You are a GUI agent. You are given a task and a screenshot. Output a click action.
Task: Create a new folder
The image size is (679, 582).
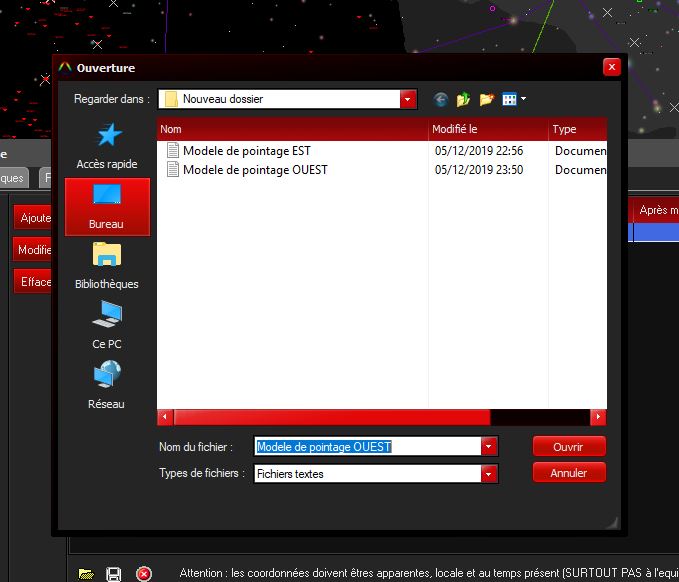(x=487, y=99)
